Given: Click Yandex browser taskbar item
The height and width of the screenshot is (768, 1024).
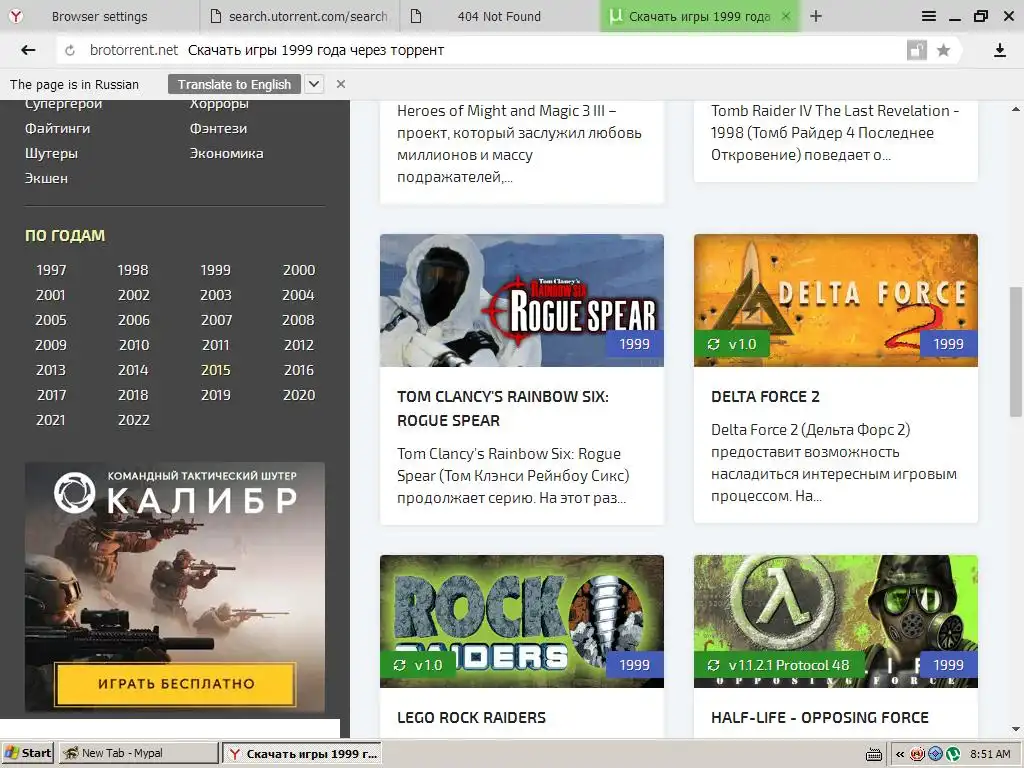Looking at the screenshot, I should pos(302,754).
